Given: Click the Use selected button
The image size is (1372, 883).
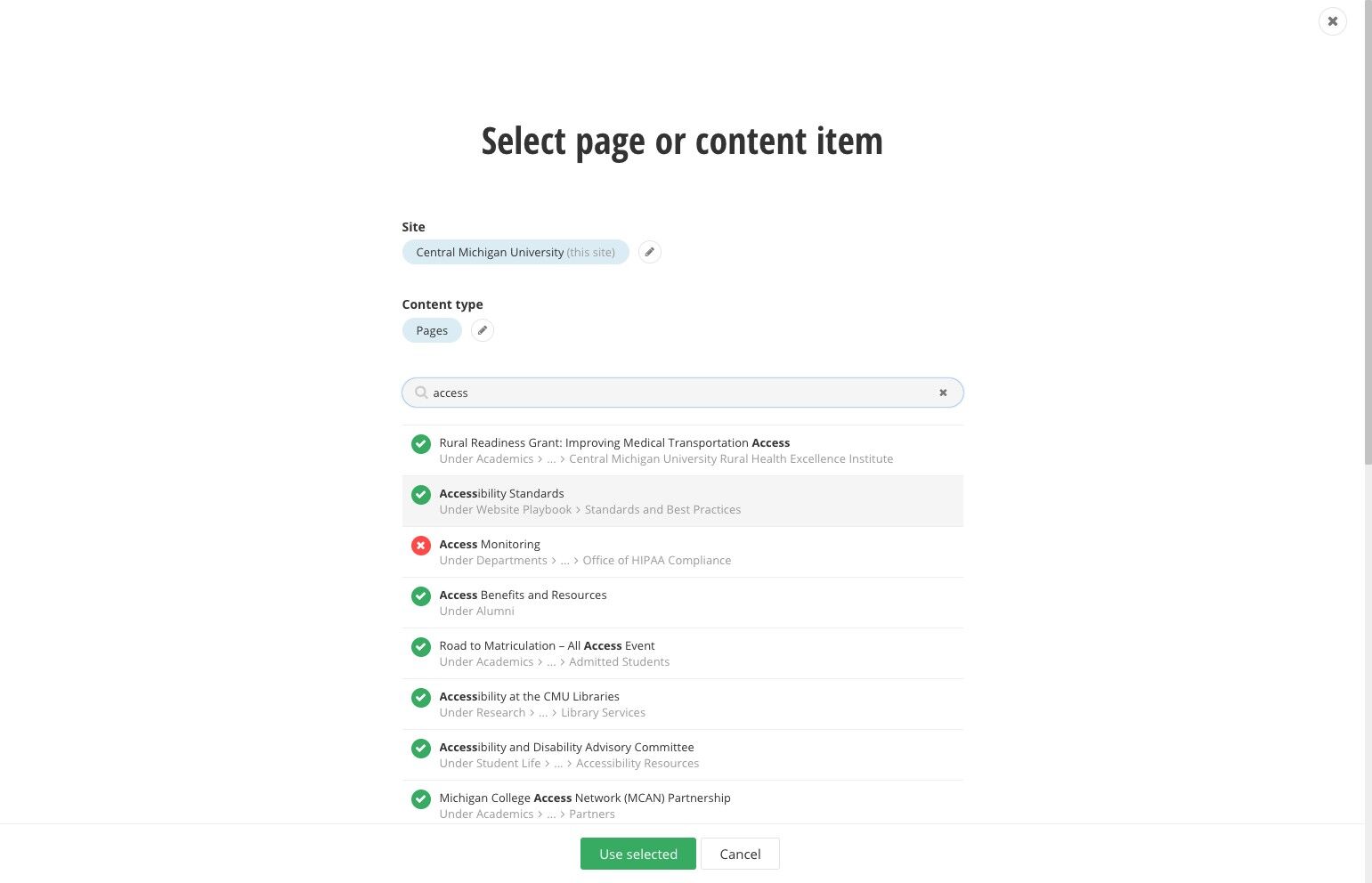Looking at the screenshot, I should [x=638, y=854].
